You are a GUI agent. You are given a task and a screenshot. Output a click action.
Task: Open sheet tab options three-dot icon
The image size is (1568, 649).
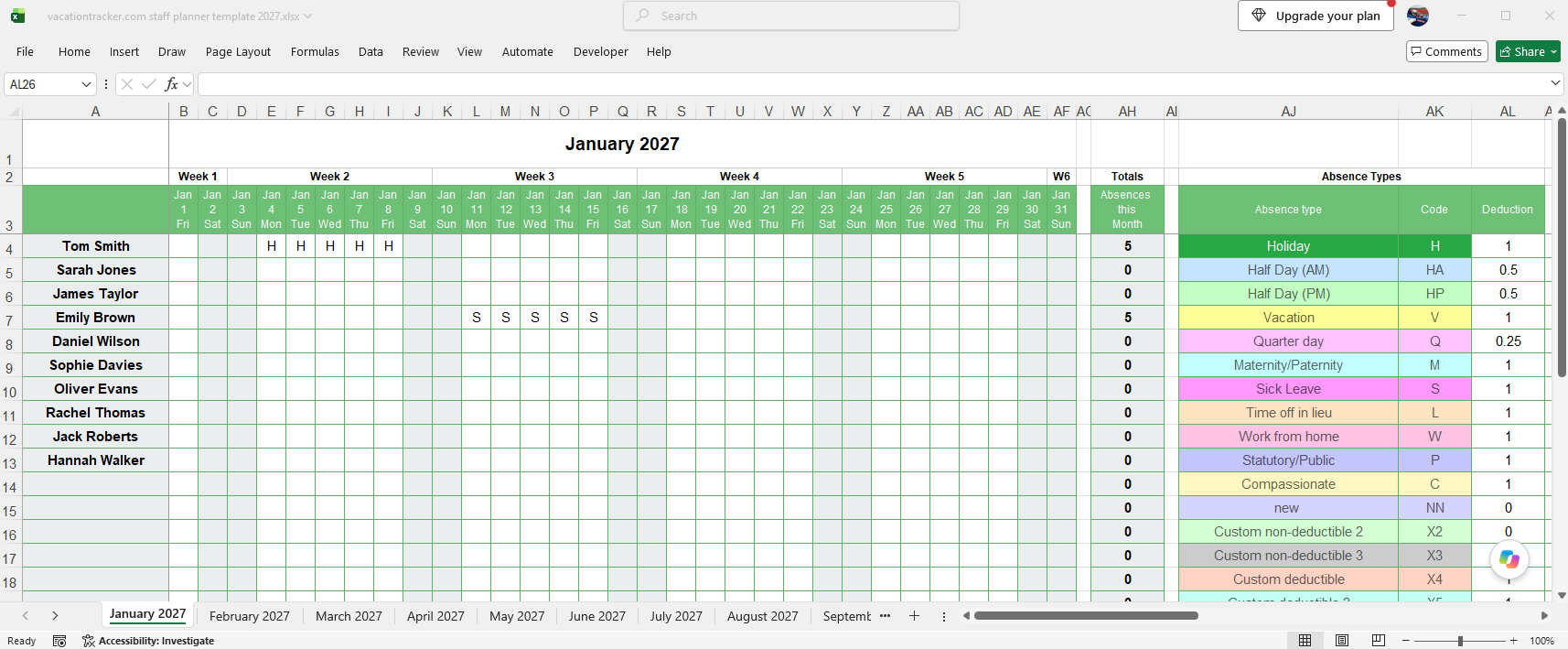(x=944, y=616)
